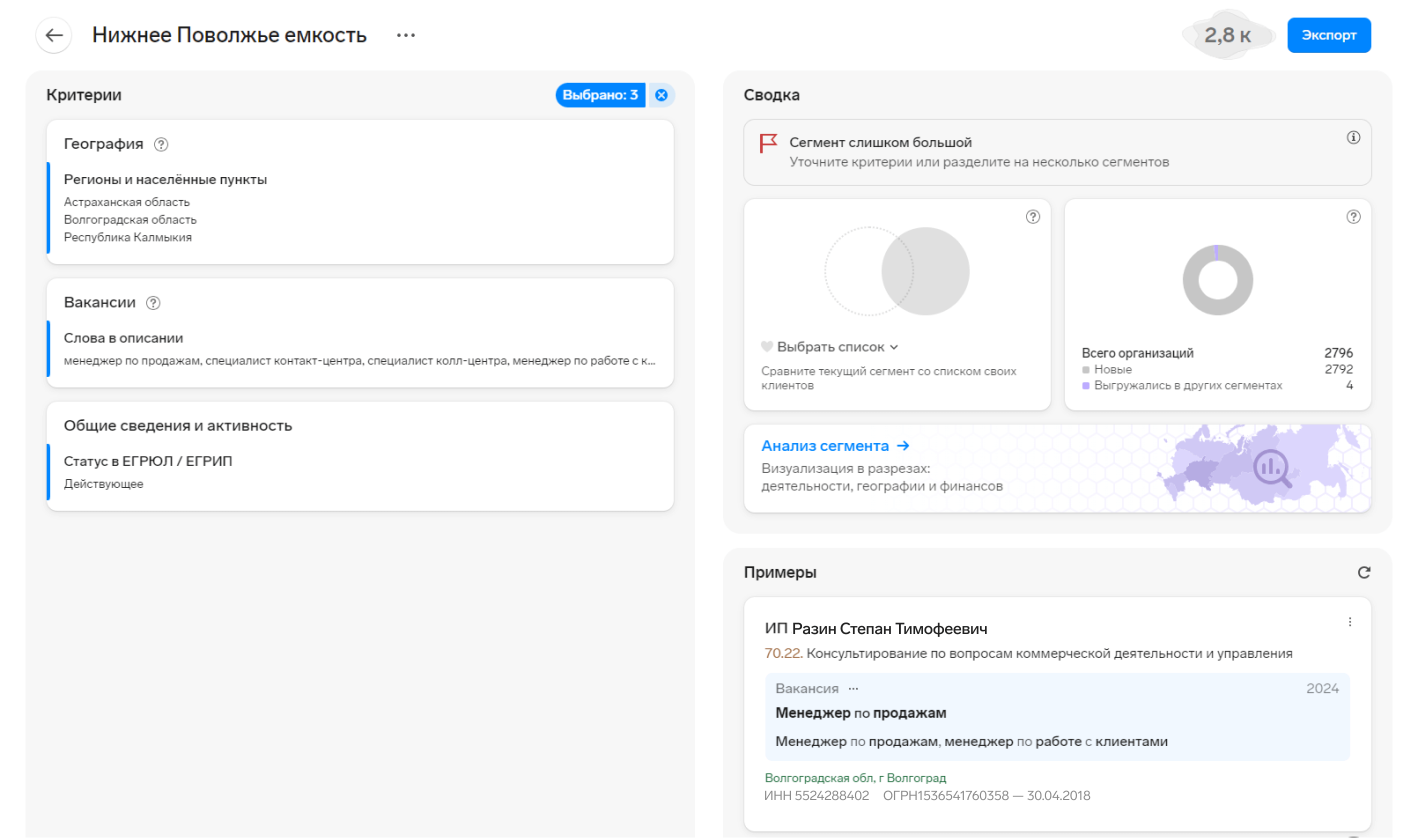Select Республика Калмыкия entry
1418x838 pixels.
coord(128,238)
